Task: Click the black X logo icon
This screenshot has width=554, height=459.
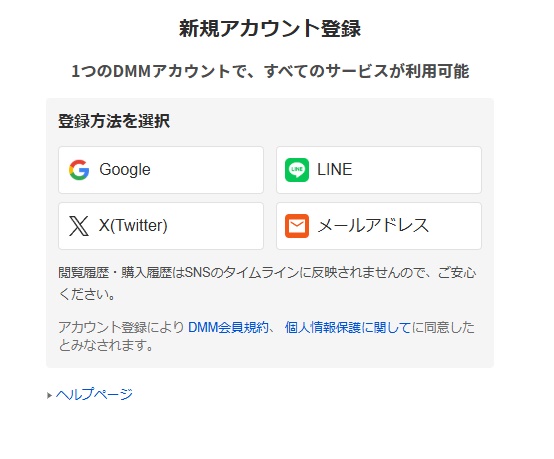Action: click(x=79, y=226)
